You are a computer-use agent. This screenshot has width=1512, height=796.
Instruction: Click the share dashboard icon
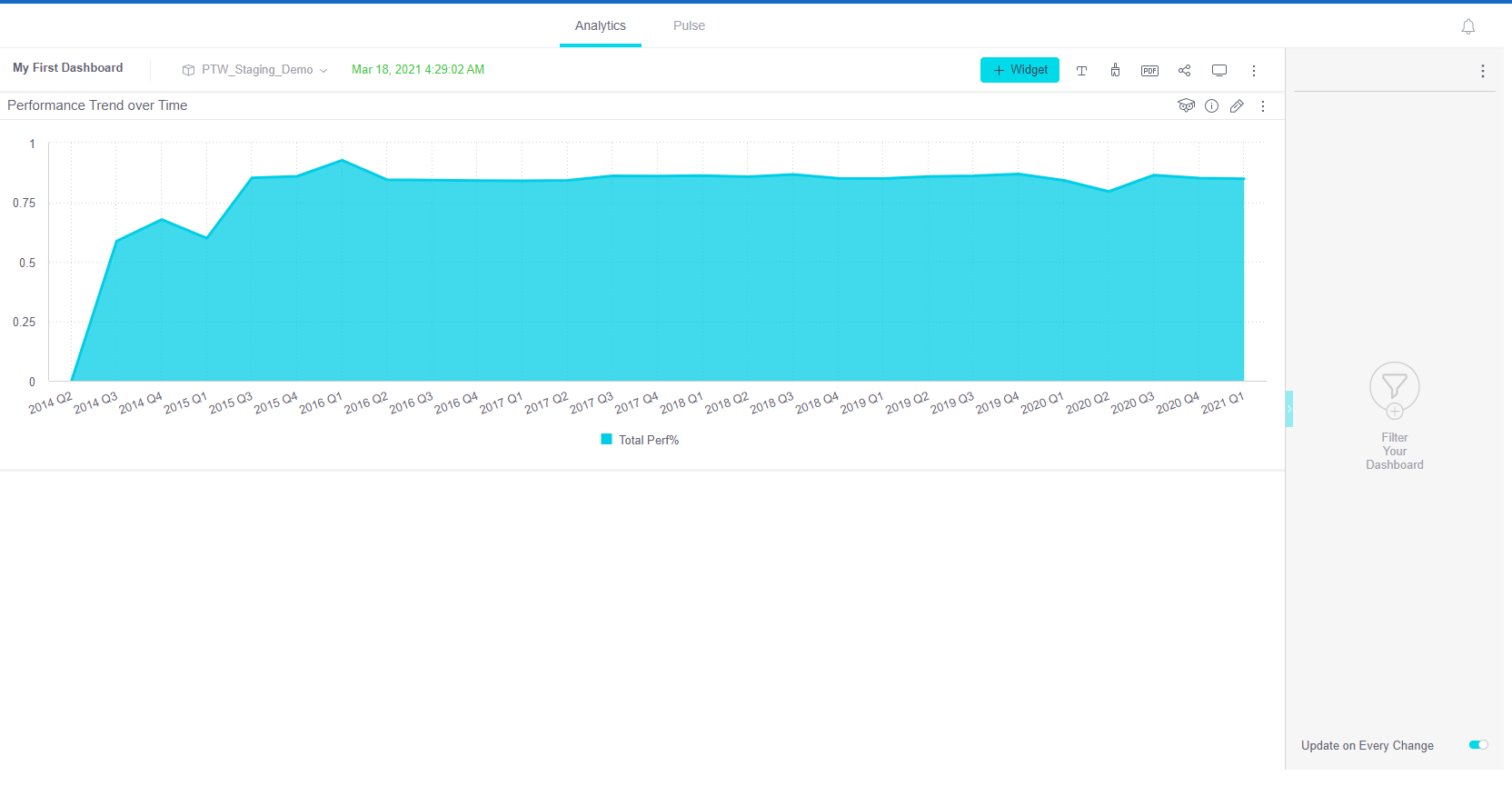click(1184, 71)
